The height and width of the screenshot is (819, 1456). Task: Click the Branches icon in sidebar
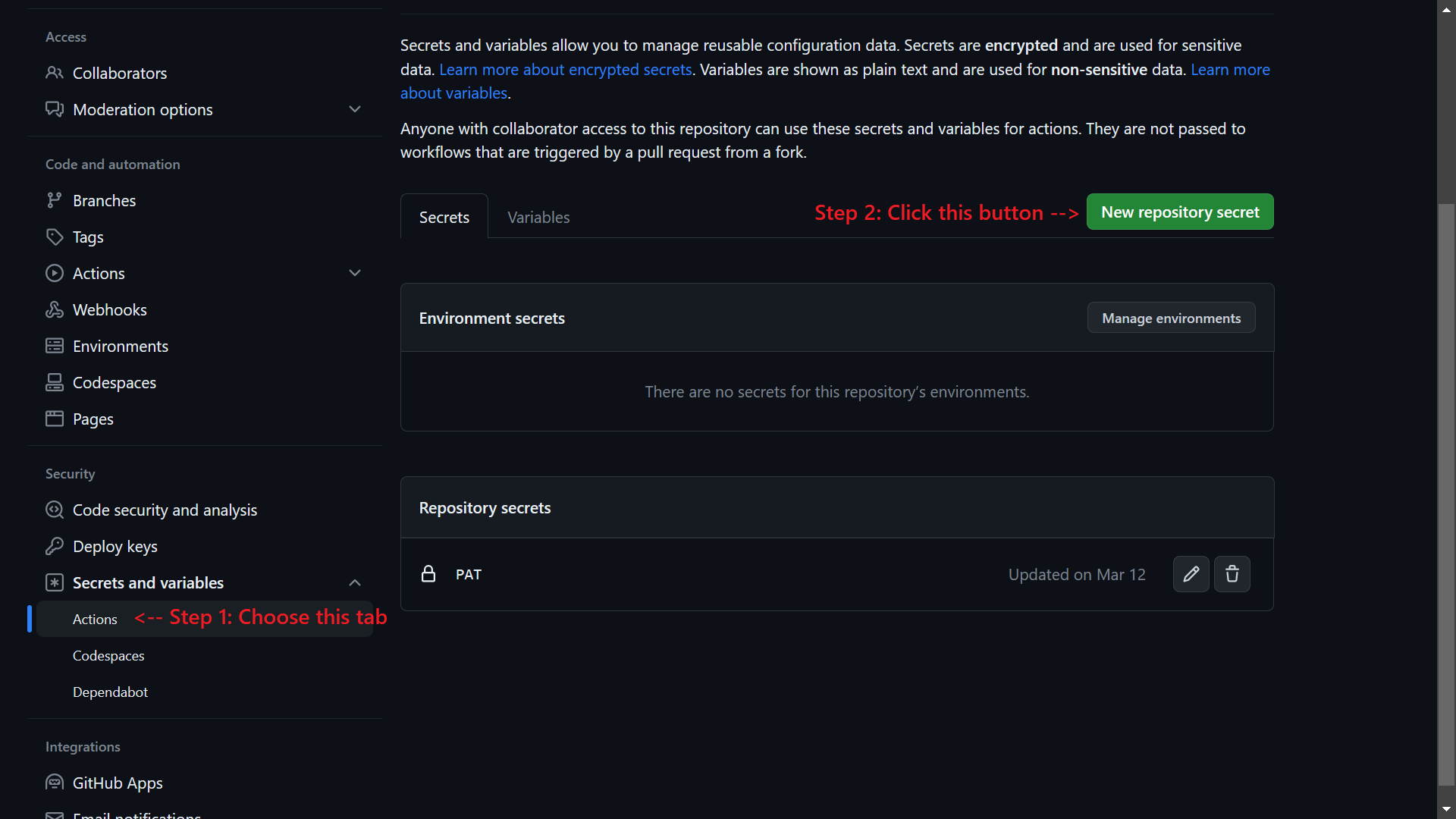(x=55, y=200)
